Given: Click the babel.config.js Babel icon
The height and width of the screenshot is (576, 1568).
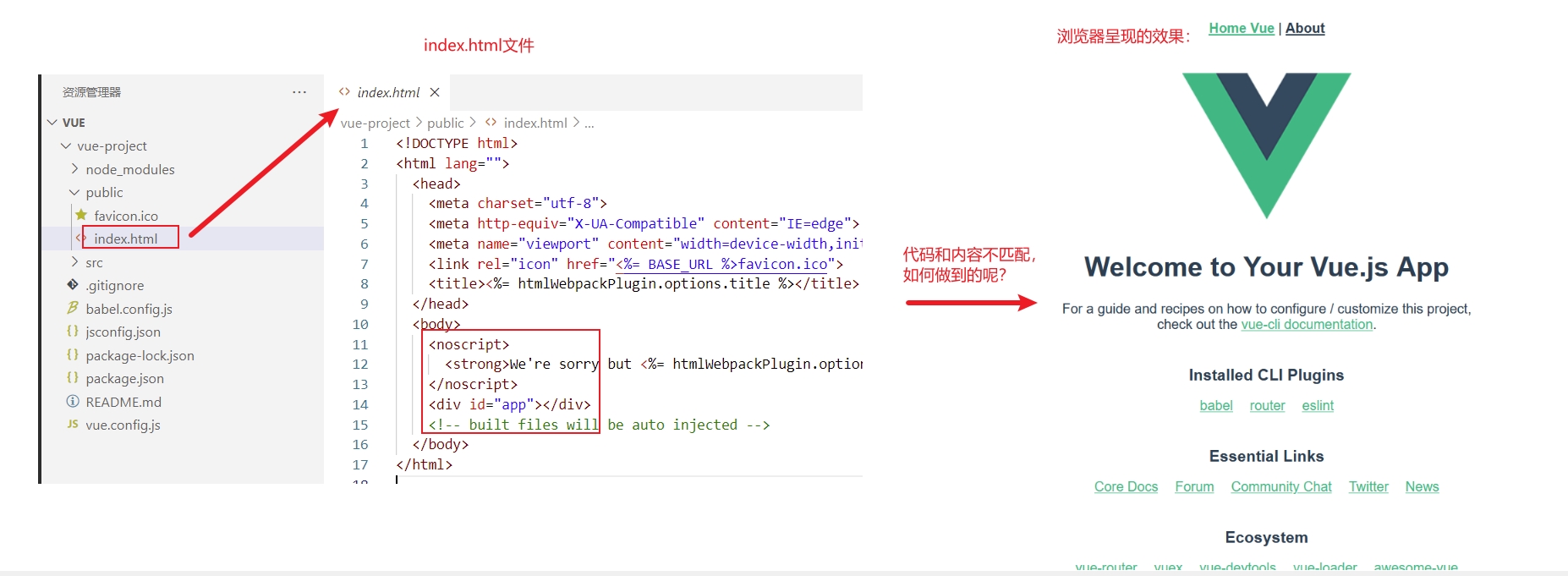Looking at the screenshot, I should (73, 308).
